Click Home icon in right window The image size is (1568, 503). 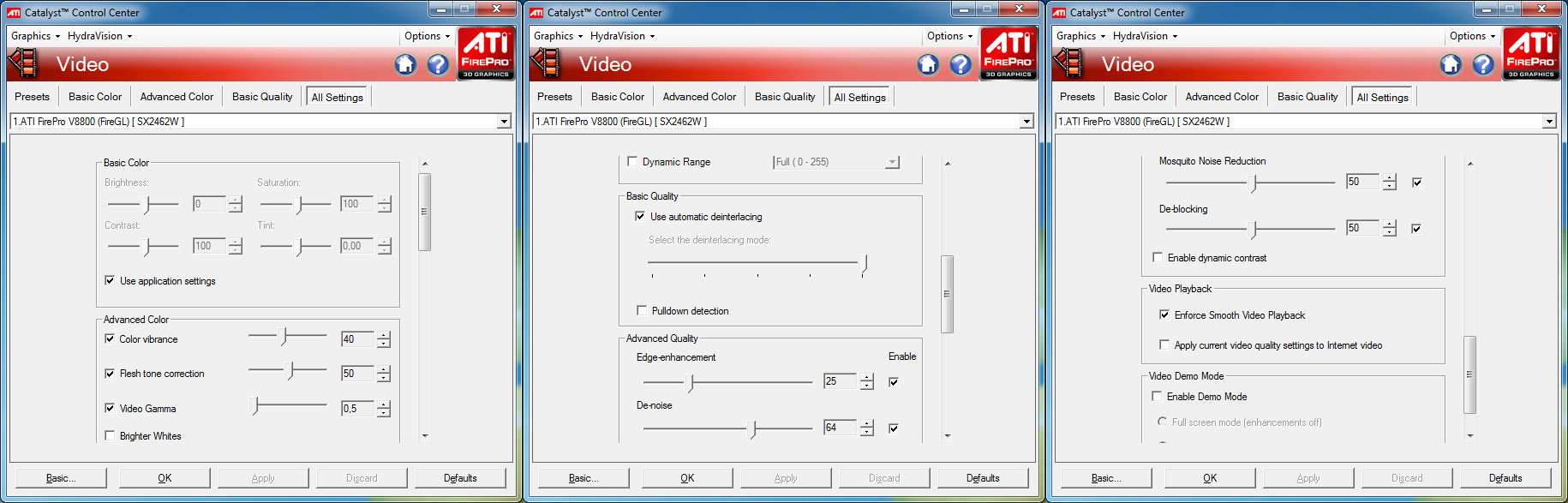[1451, 64]
